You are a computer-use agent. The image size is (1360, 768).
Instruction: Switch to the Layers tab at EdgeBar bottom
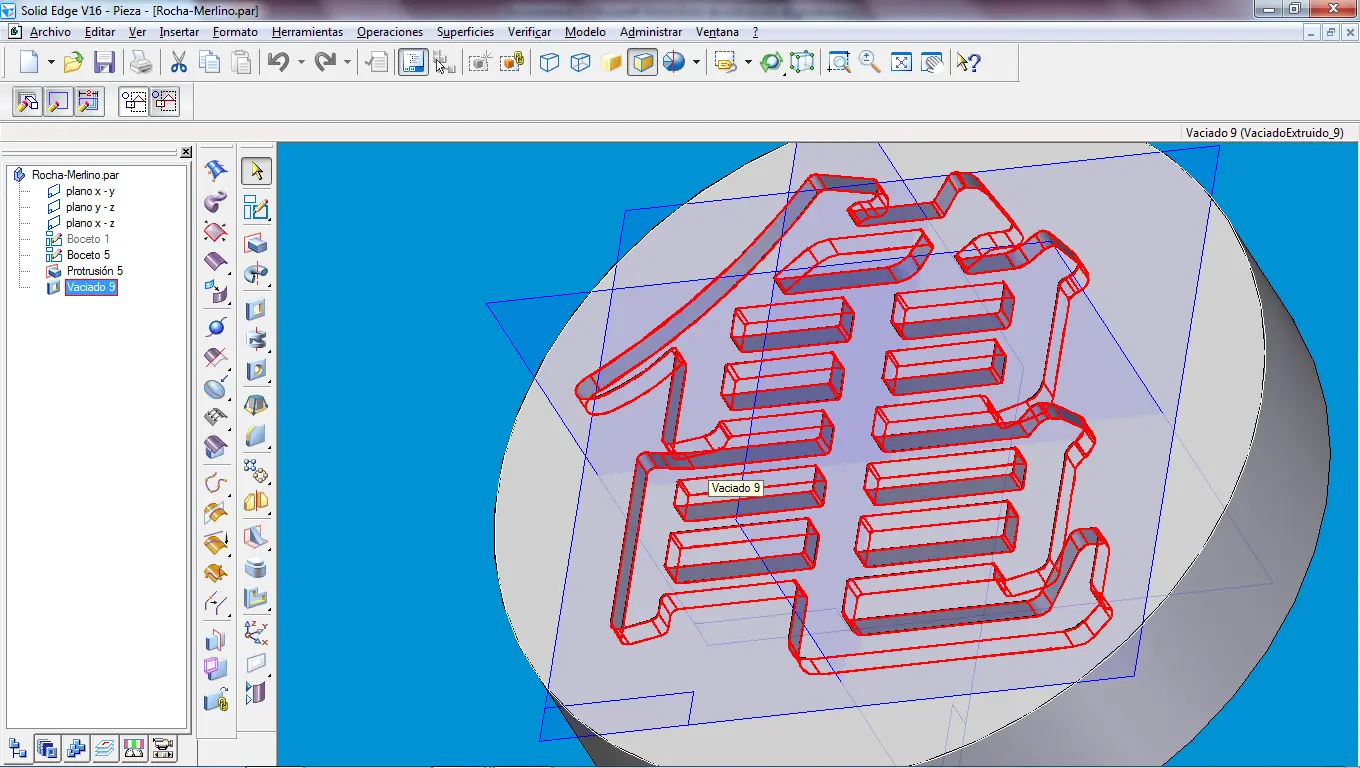[105, 748]
